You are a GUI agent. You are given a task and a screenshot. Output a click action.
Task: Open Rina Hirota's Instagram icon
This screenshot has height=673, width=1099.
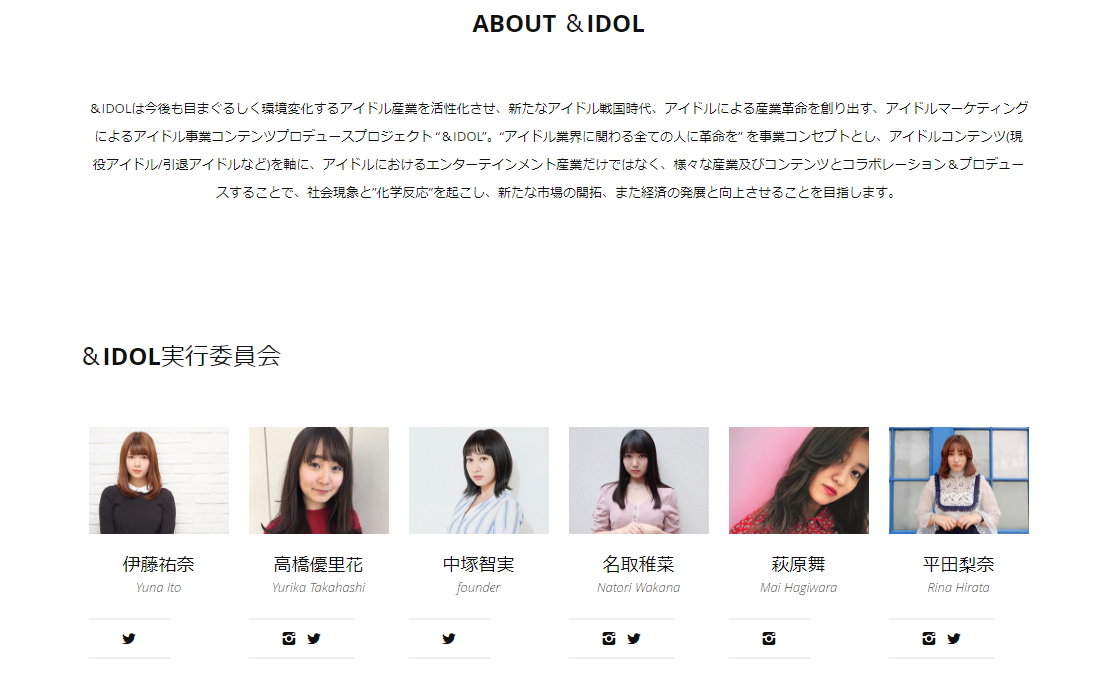[929, 639]
